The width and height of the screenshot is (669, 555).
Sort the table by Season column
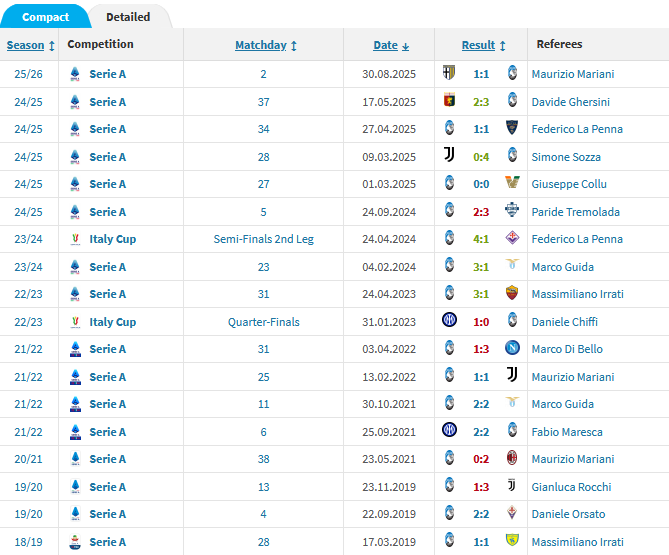point(25,45)
